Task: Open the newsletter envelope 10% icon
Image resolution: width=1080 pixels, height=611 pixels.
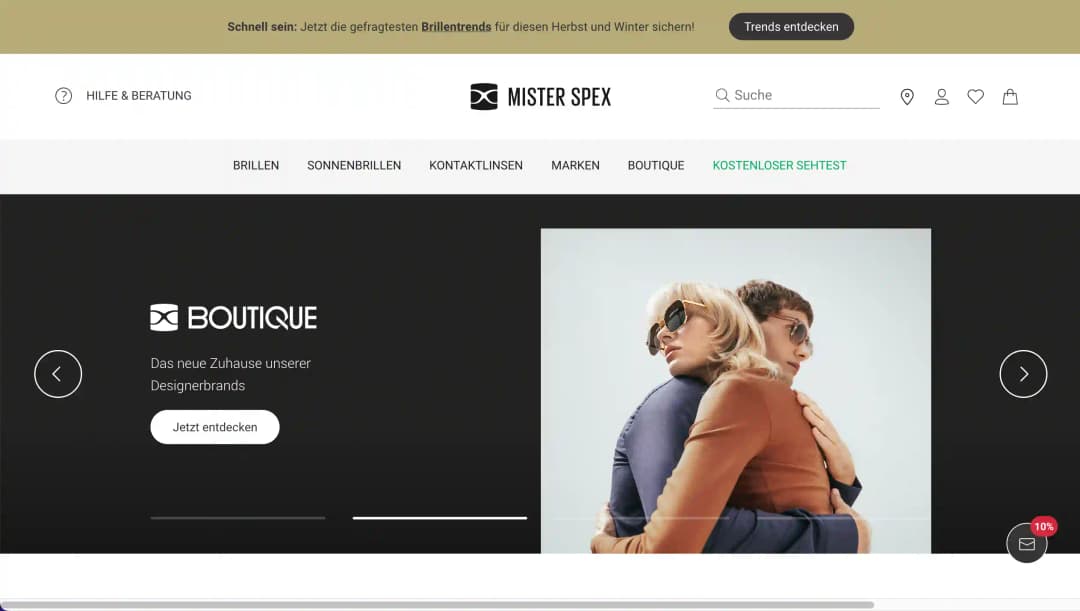Action: pyautogui.click(x=1027, y=543)
